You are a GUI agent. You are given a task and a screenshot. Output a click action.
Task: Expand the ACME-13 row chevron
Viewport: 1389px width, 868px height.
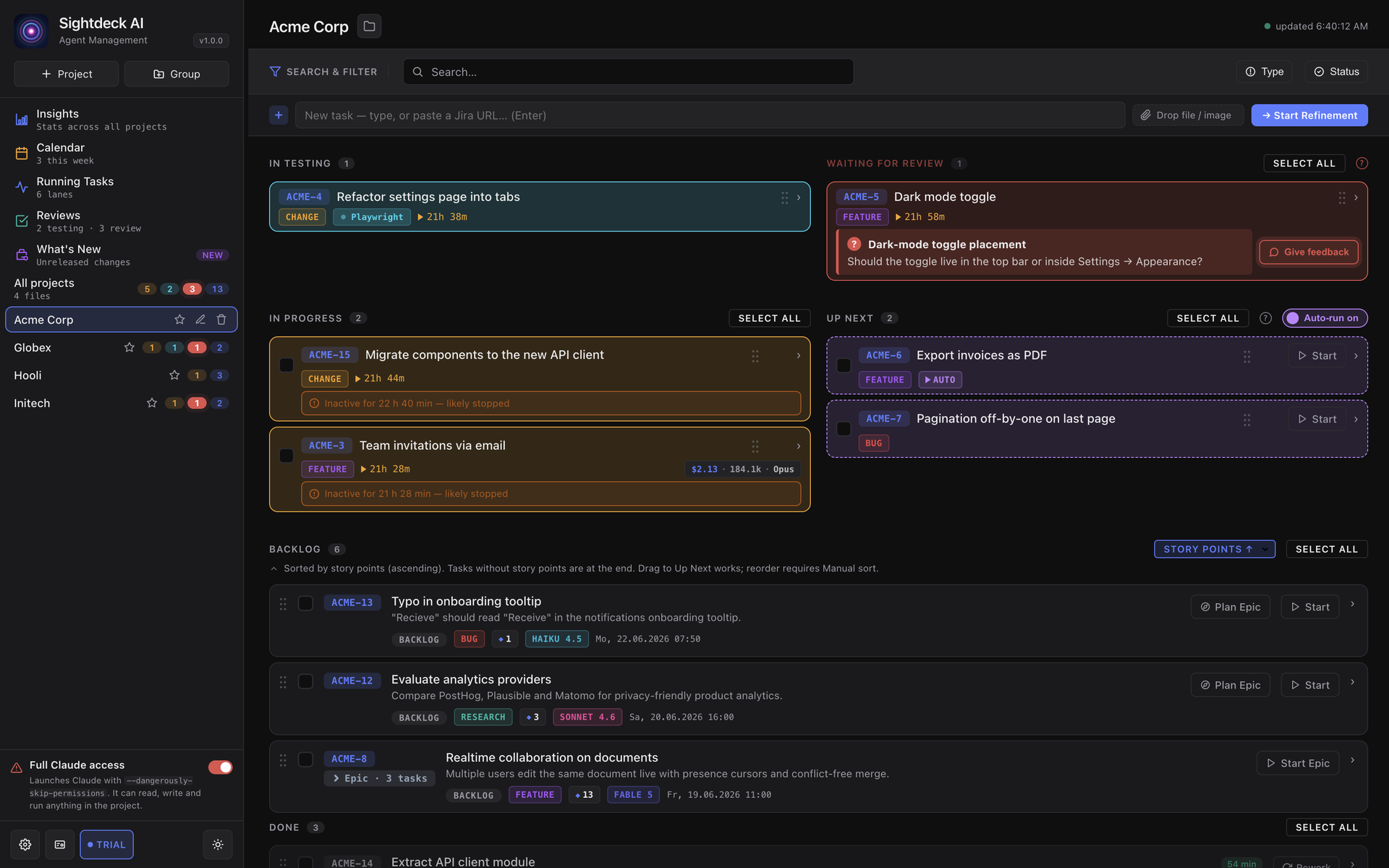click(x=1352, y=604)
